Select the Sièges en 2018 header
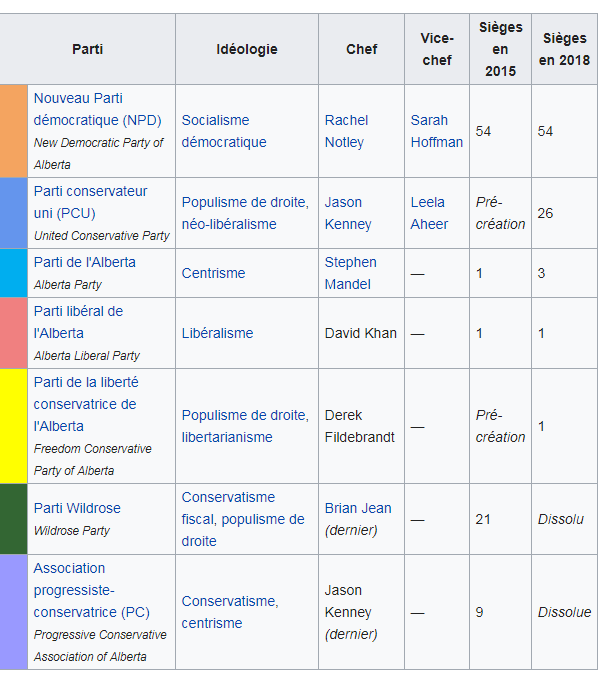 click(564, 49)
